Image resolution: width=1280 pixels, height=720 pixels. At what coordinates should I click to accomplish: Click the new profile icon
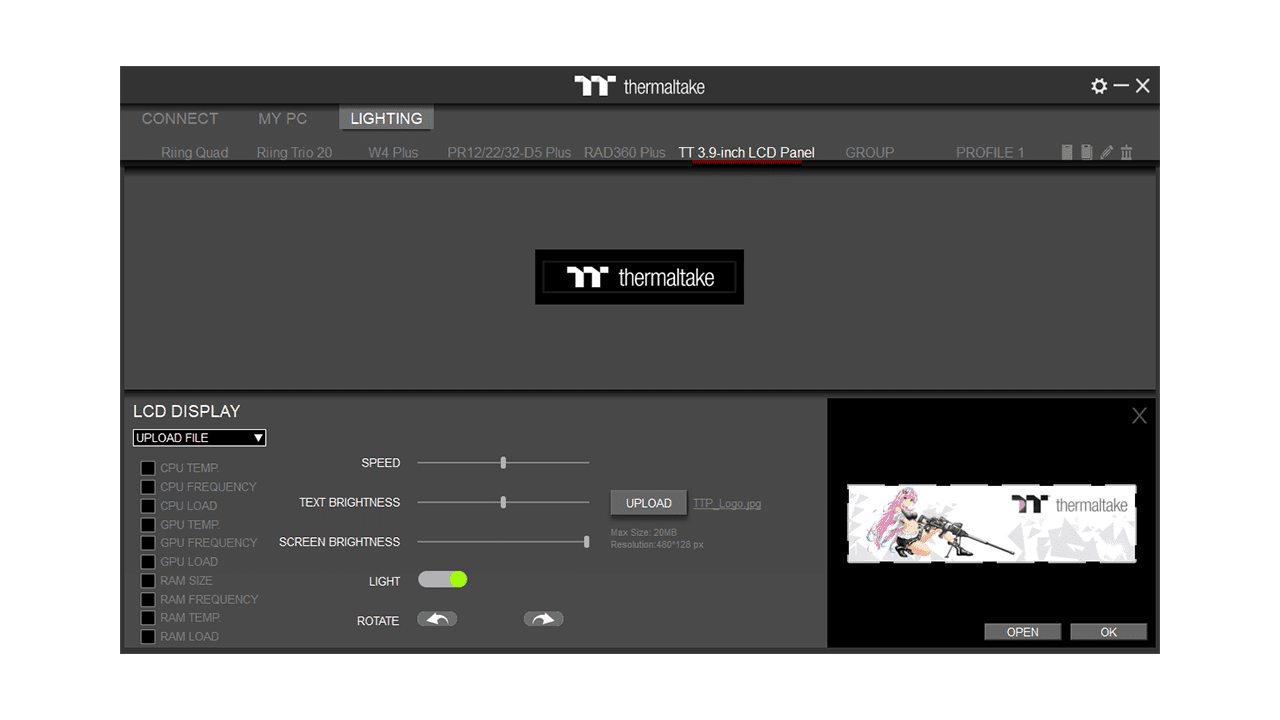click(1067, 152)
